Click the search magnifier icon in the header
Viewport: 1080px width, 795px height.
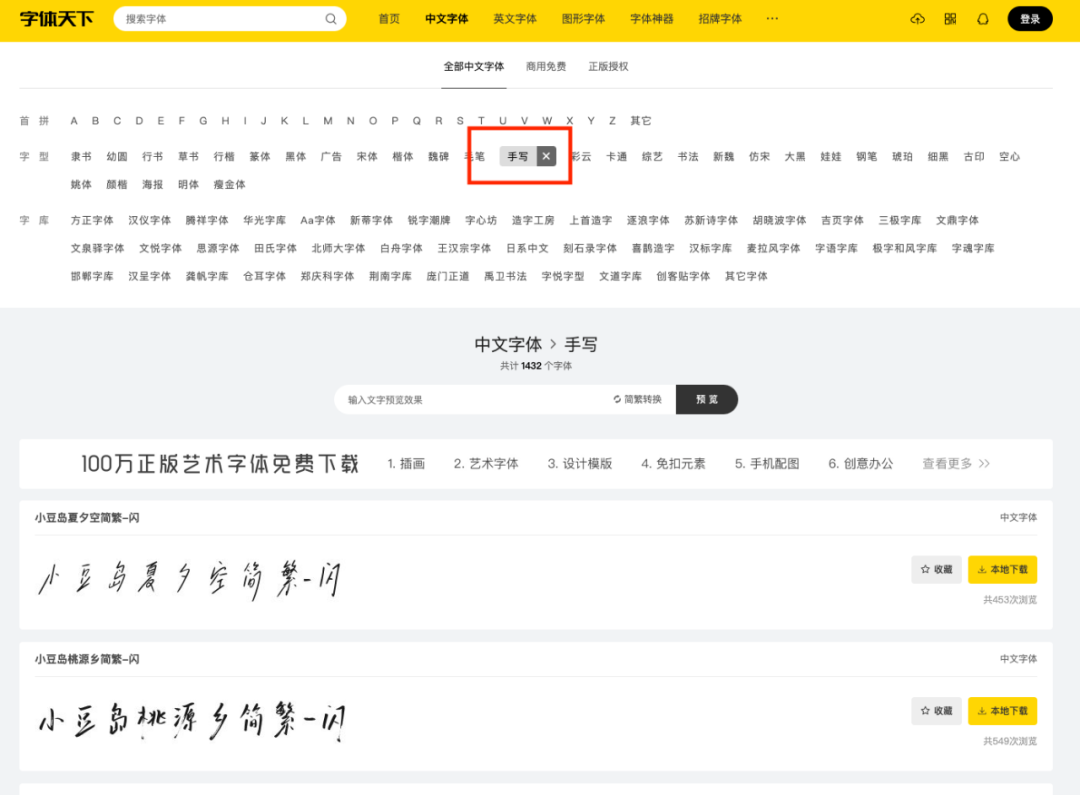(331, 19)
